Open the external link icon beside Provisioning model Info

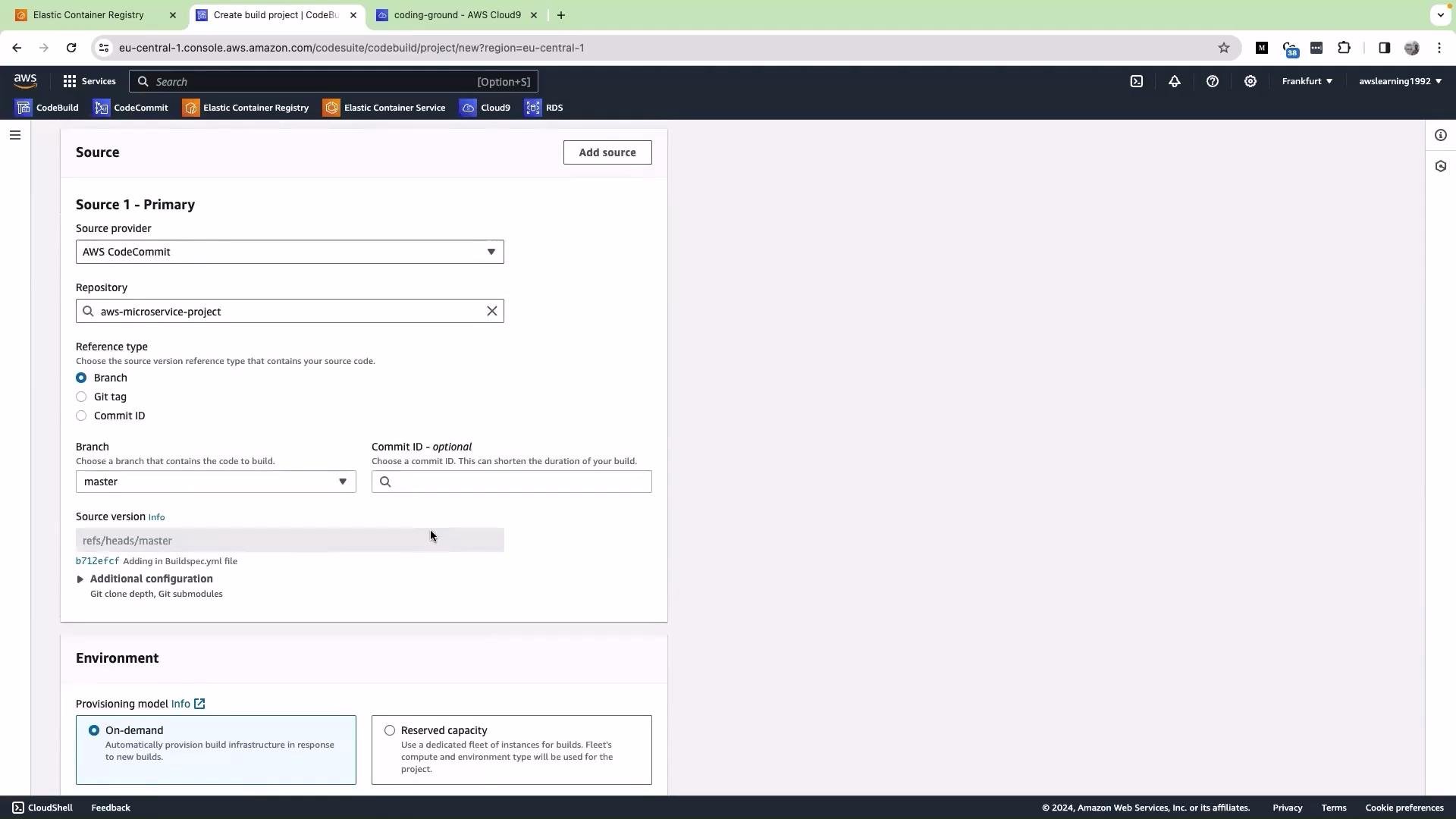point(199,704)
